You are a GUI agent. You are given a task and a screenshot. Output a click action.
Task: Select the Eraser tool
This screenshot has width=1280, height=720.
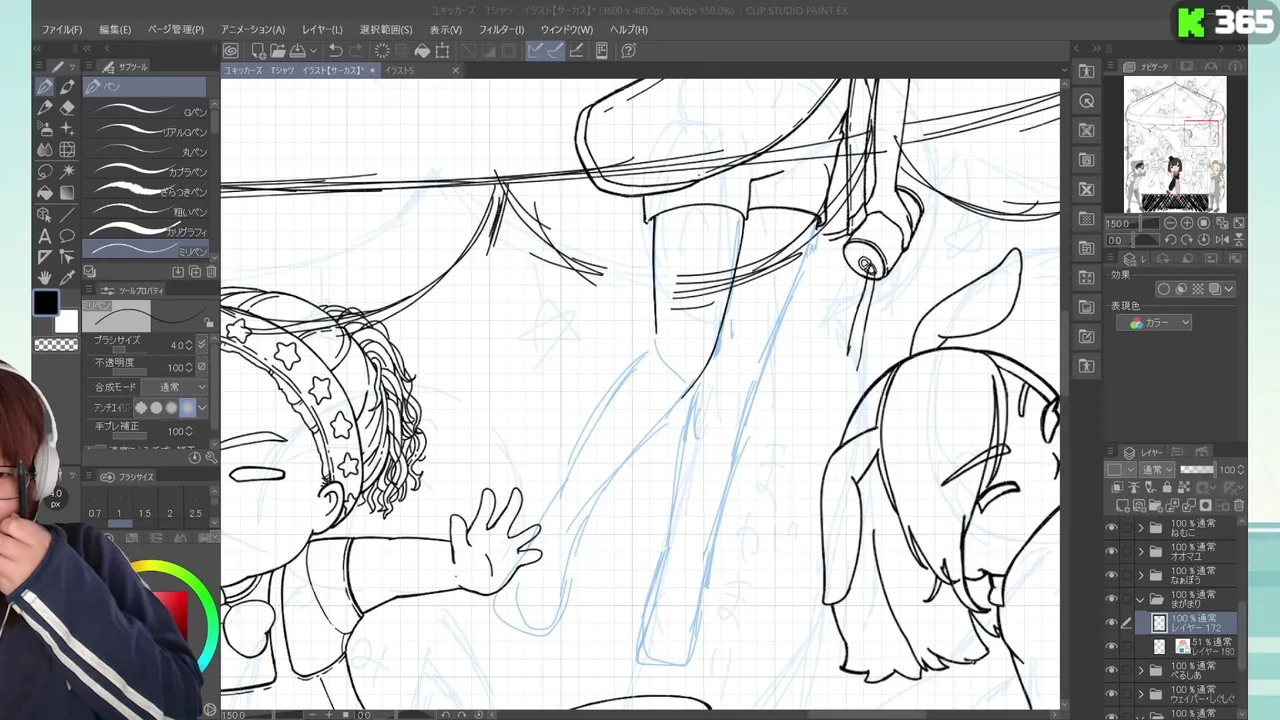67,108
